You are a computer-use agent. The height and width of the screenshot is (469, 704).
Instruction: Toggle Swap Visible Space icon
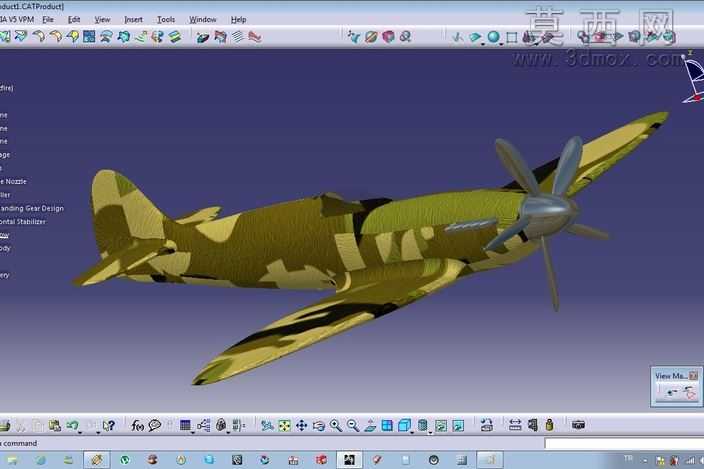458,425
